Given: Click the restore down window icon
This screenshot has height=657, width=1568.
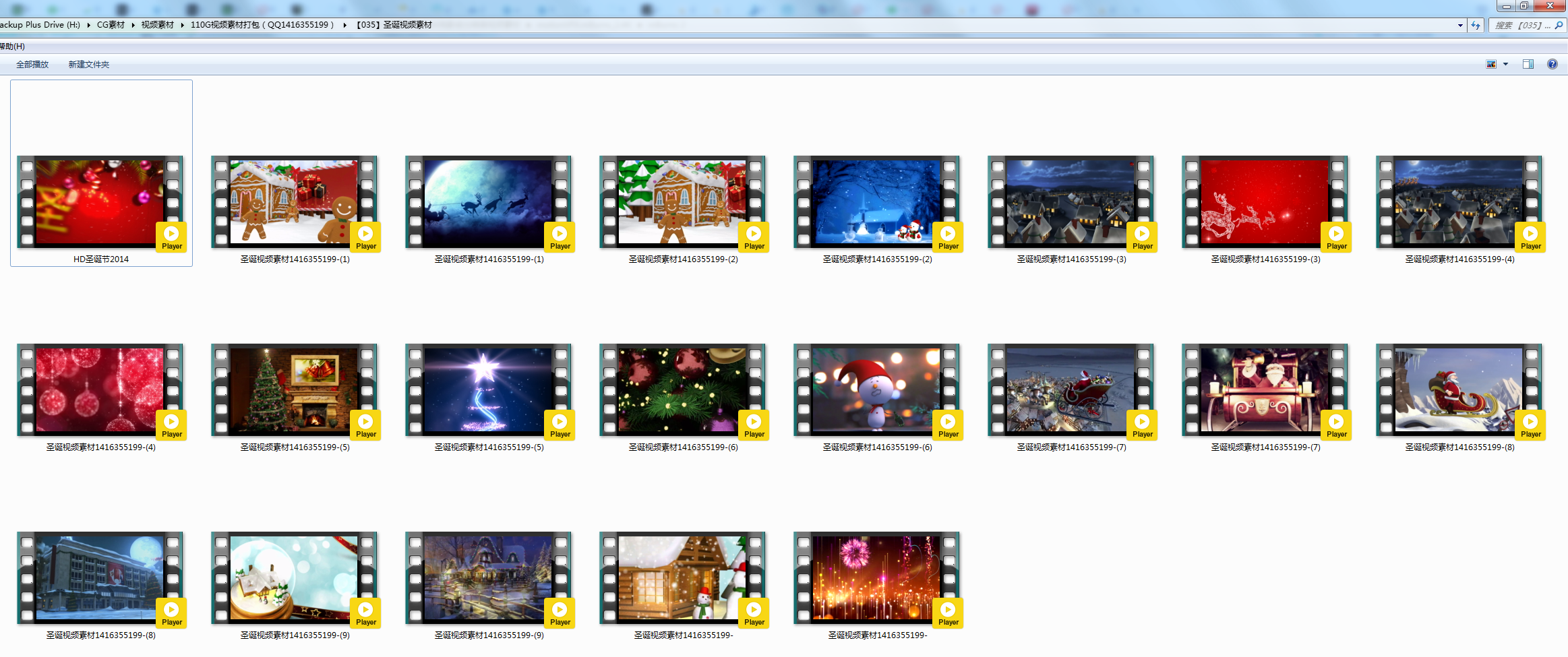Looking at the screenshot, I should point(1524,5).
